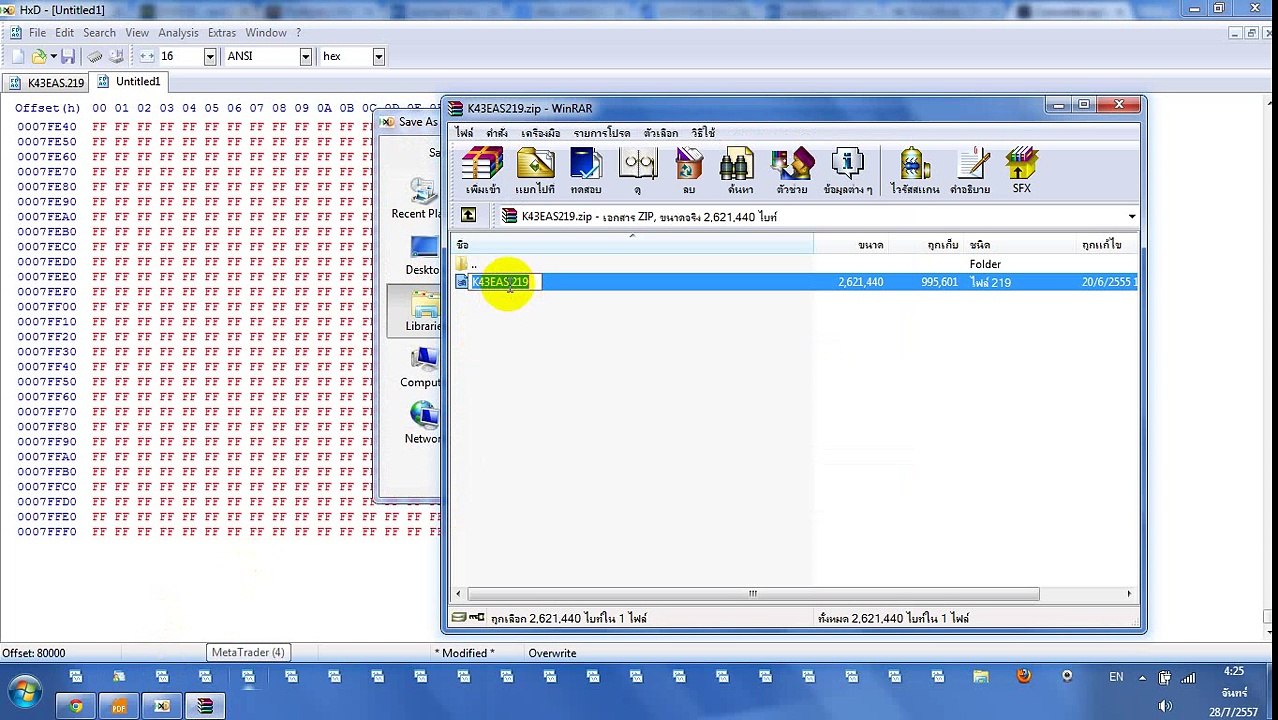Open the WinRAR เครื่องมือ (Tools) menu
The width and height of the screenshot is (1278, 720).
541,133
